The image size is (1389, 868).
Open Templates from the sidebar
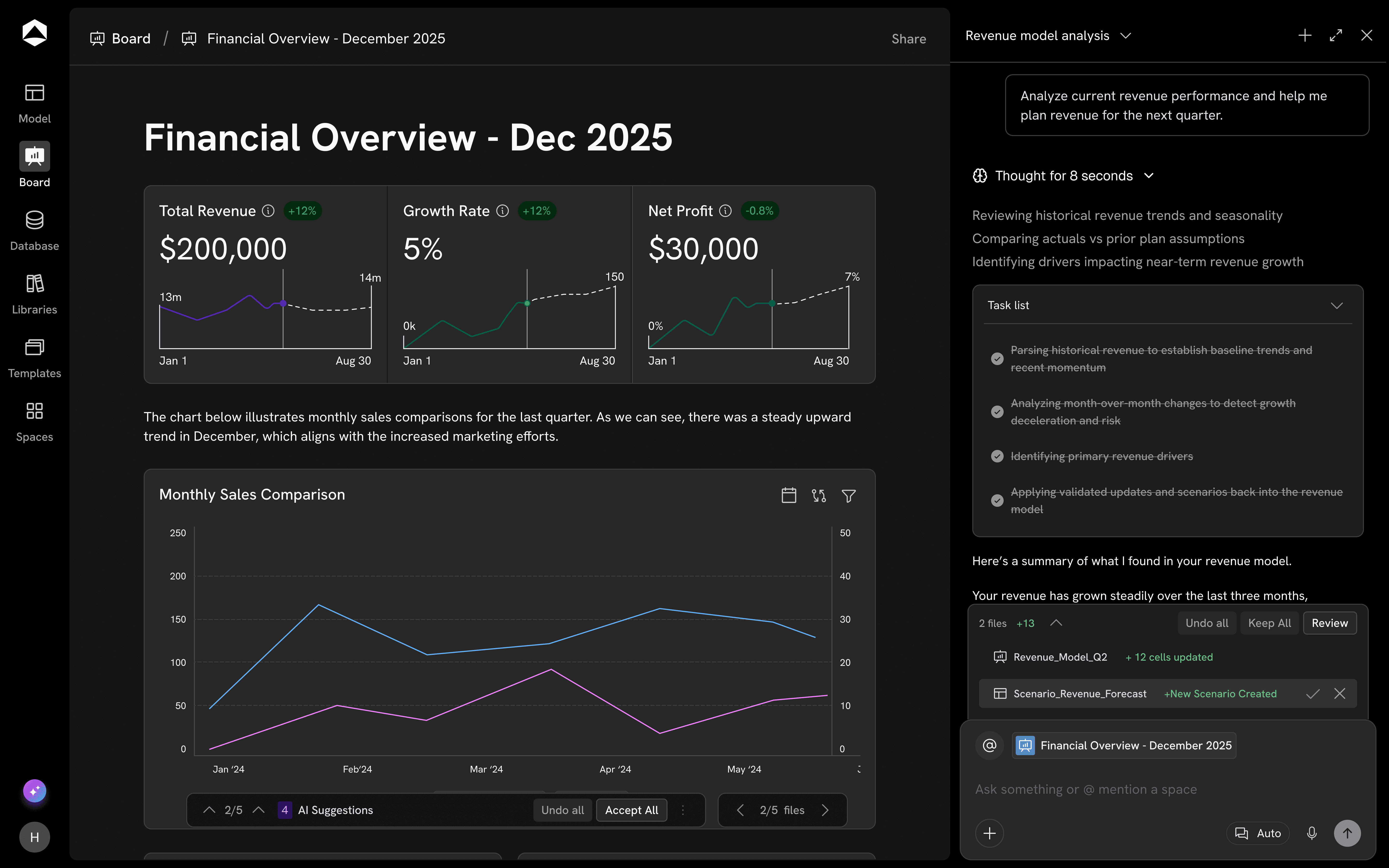34,357
